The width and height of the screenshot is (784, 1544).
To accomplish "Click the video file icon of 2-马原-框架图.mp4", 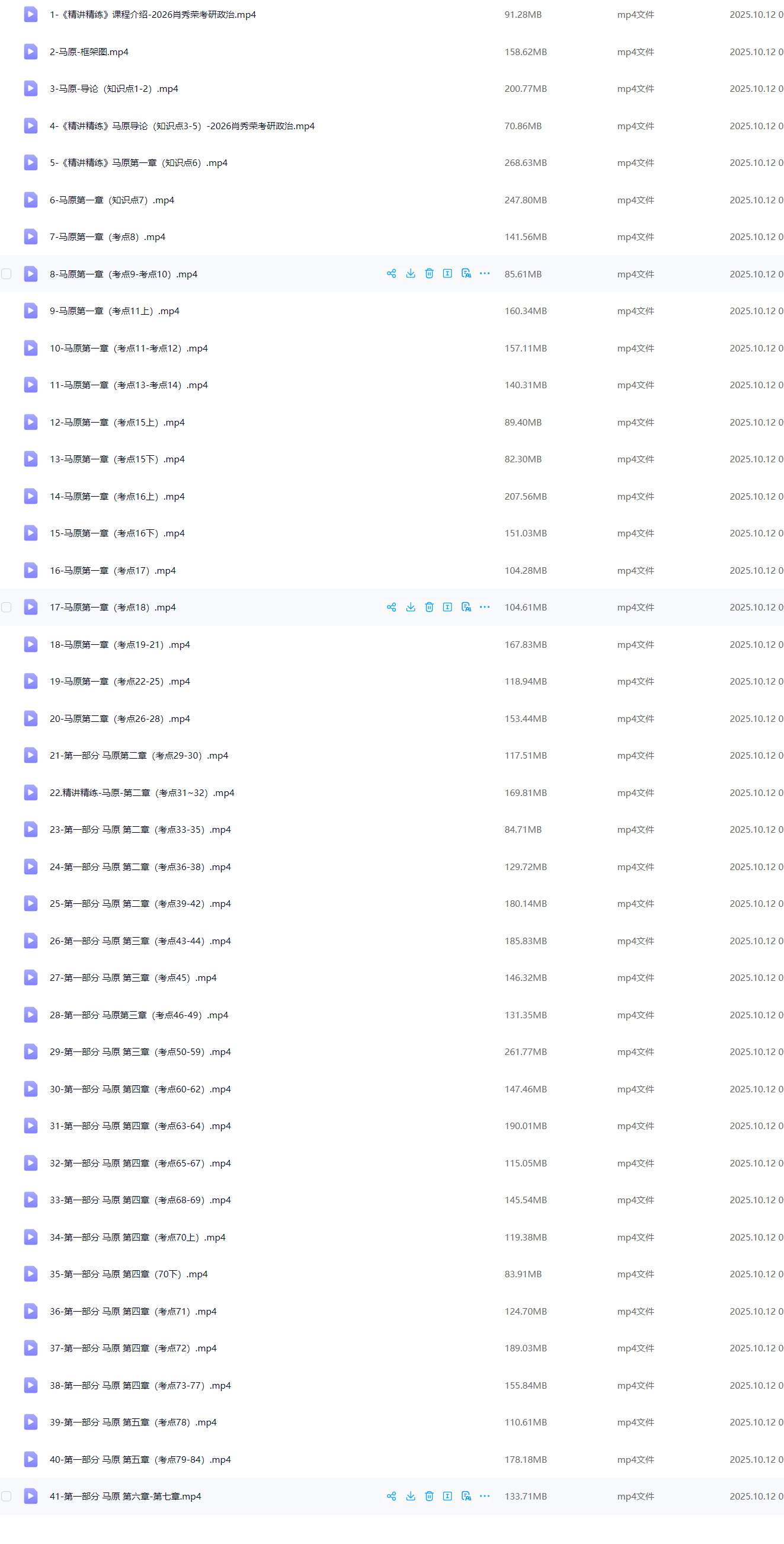I will coord(31,52).
